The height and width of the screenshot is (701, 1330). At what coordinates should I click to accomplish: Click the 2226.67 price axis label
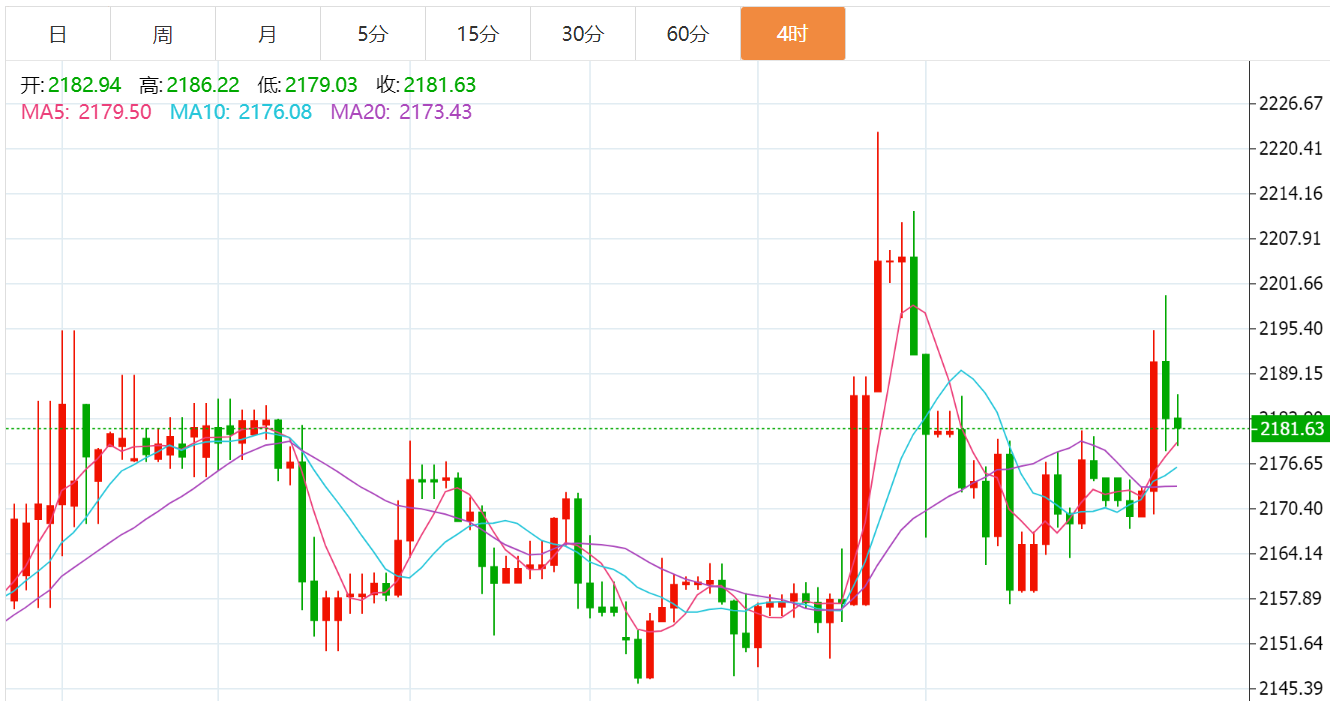(1290, 104)
